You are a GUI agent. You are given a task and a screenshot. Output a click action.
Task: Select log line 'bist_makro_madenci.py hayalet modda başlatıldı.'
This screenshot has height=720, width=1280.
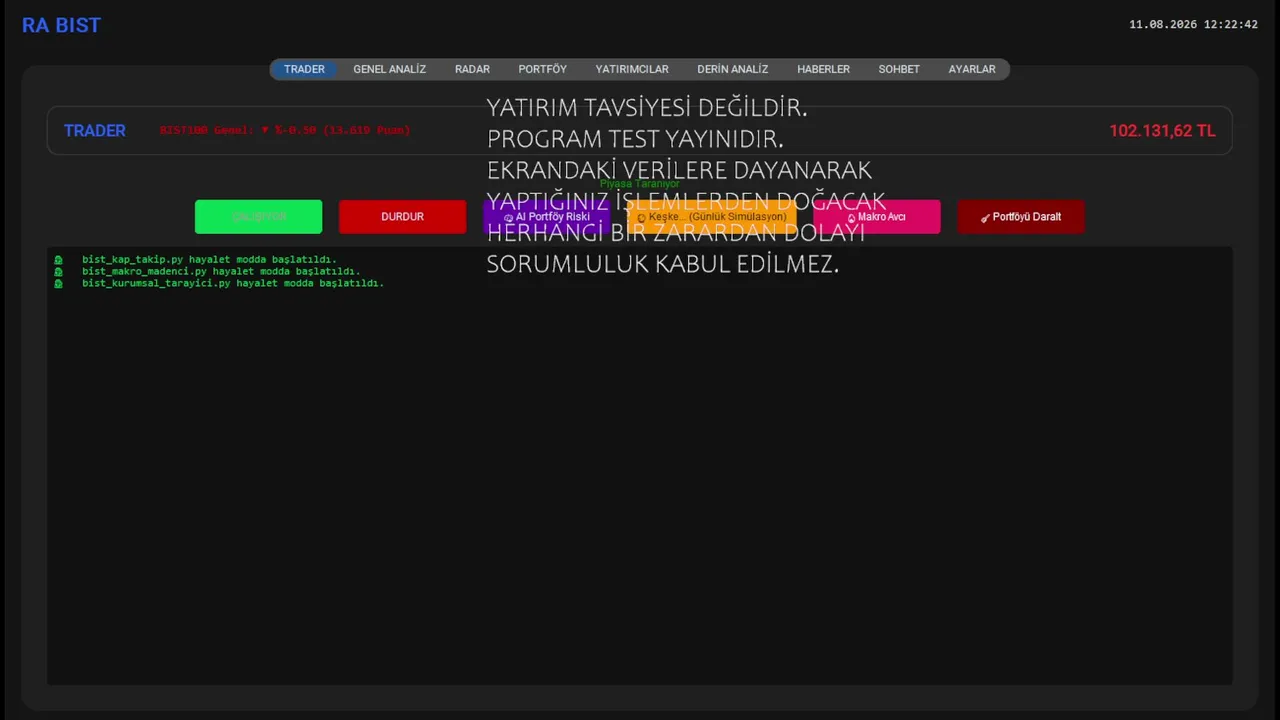221,272
